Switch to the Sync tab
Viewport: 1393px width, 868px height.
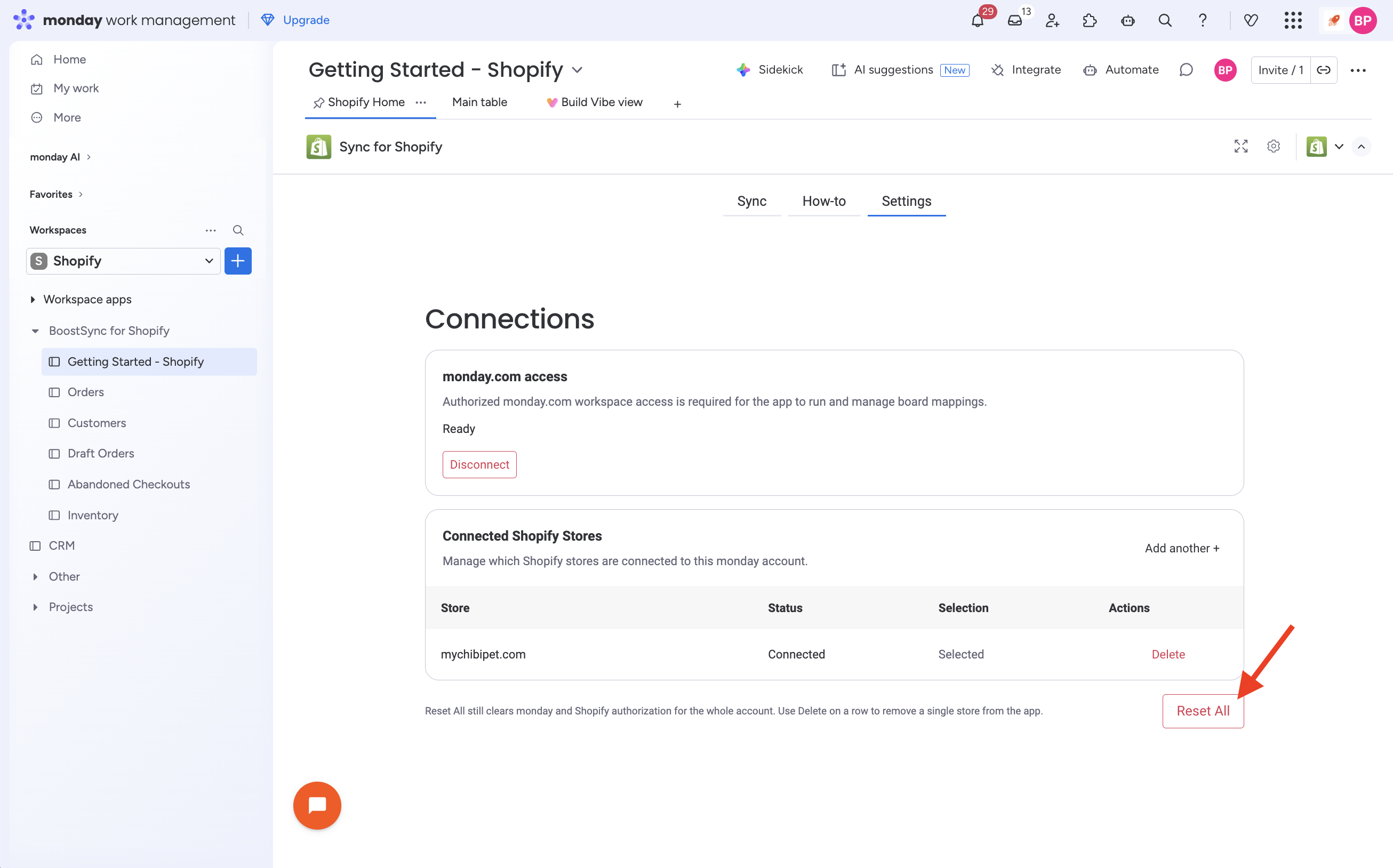coord(751,202)
